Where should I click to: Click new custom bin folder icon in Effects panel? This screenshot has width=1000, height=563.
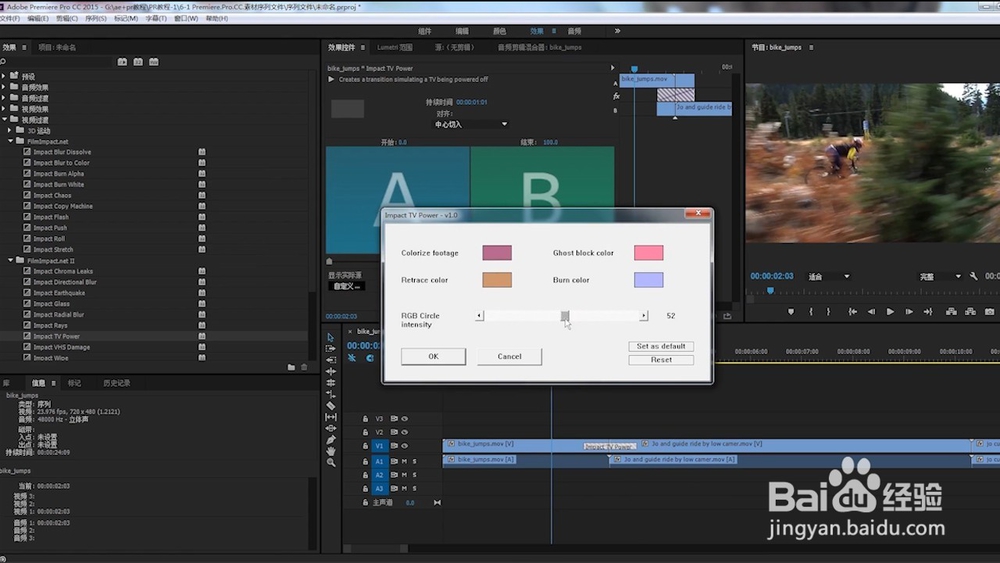coord(291,367)
